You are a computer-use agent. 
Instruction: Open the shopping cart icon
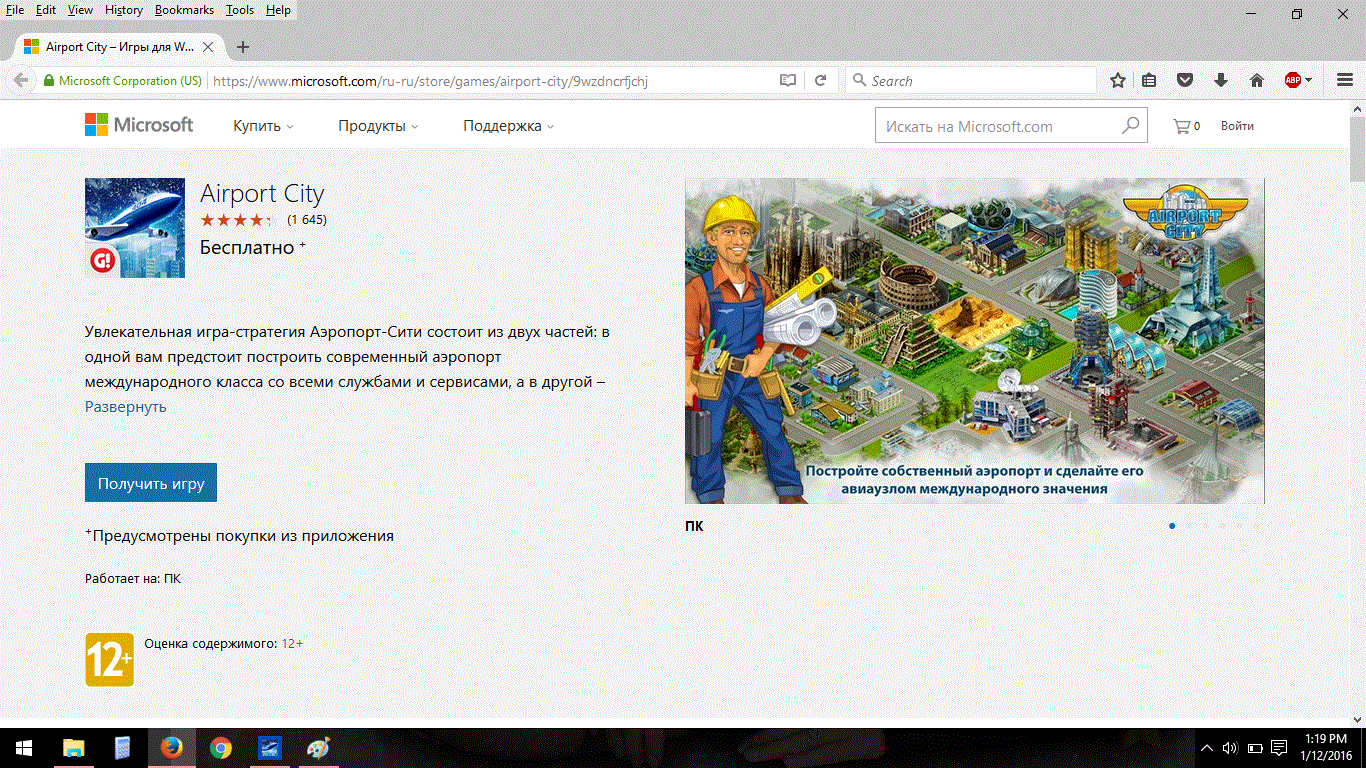(x=1182, y=126)
